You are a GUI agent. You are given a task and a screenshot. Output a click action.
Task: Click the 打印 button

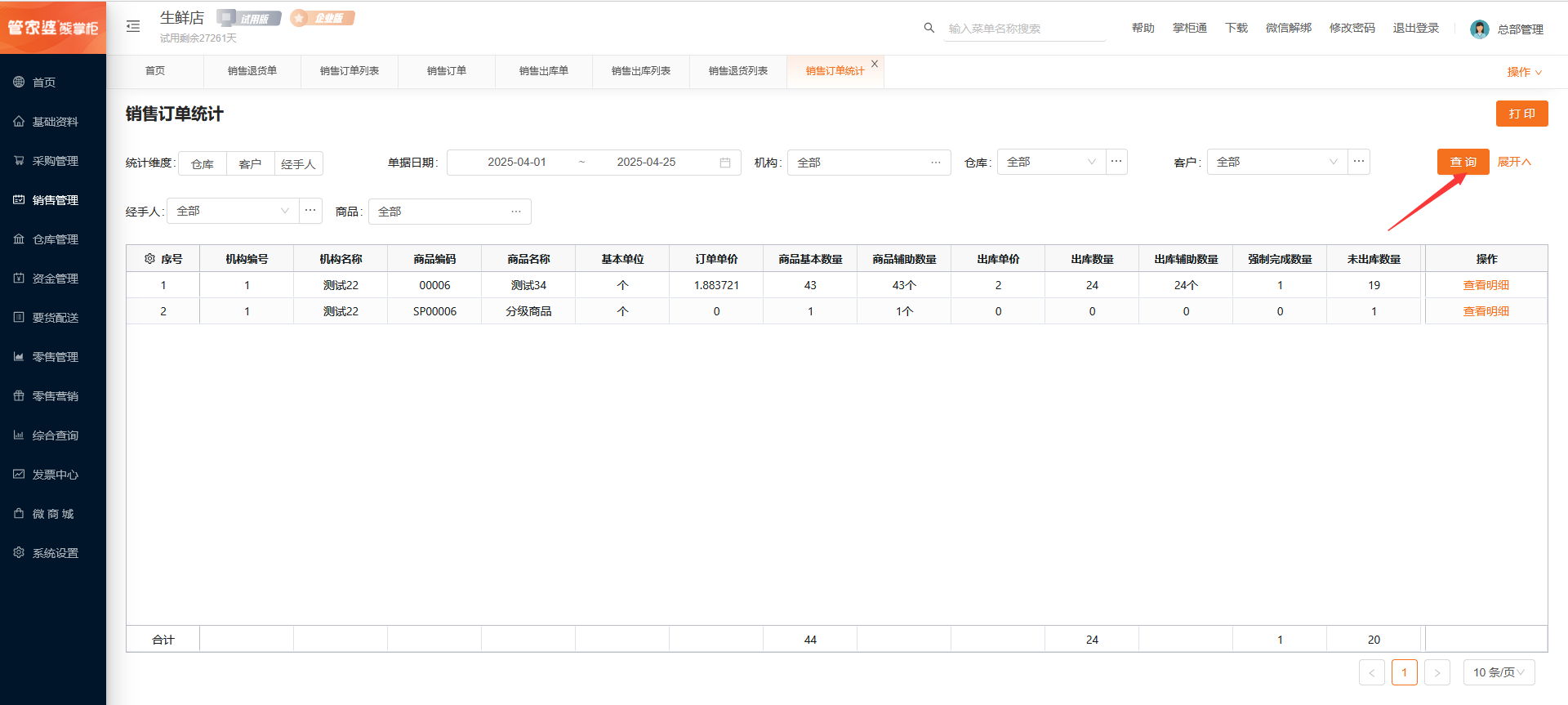pos(1522,114)
